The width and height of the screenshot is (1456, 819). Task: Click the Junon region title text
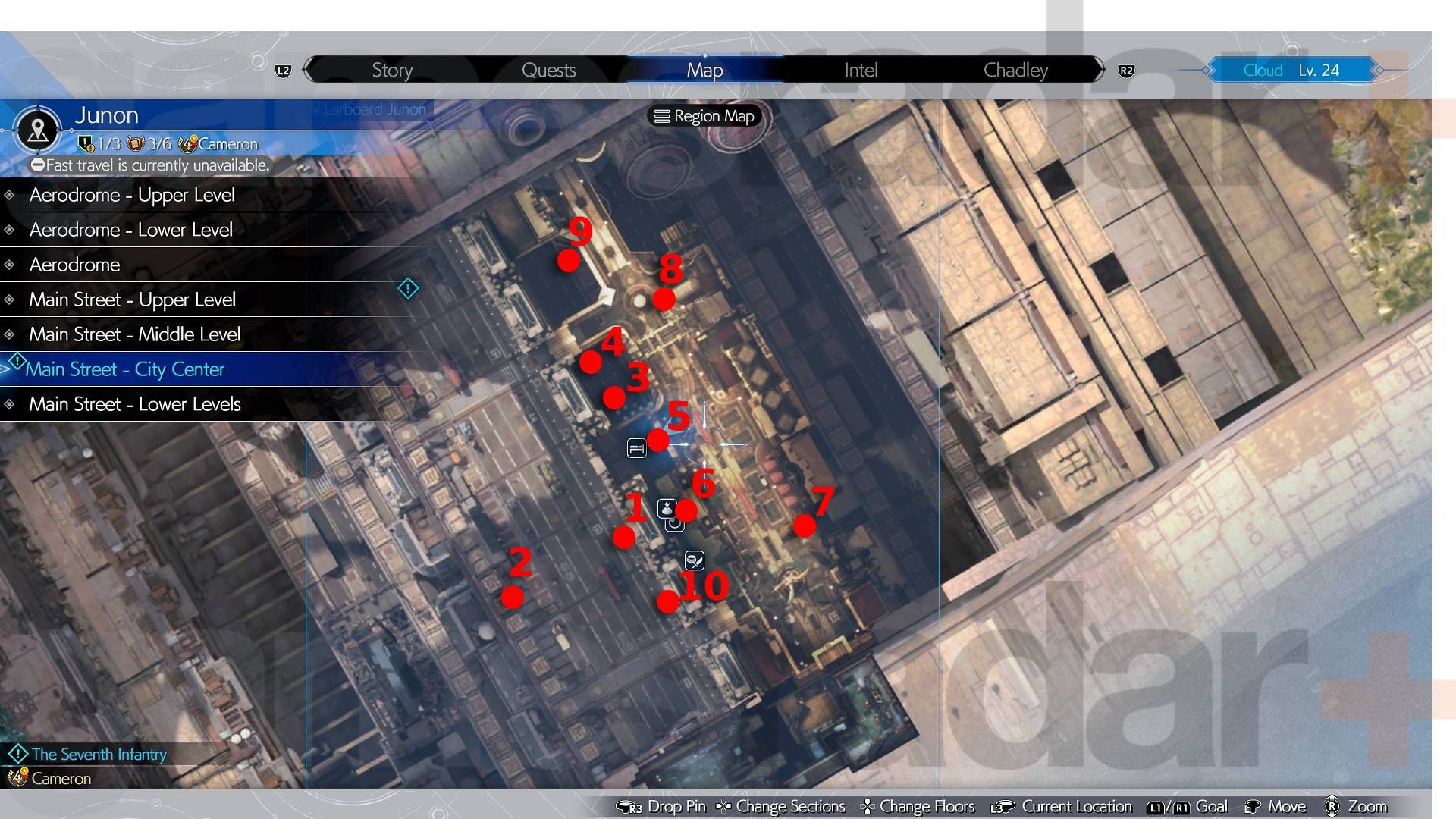click(106, 115)
